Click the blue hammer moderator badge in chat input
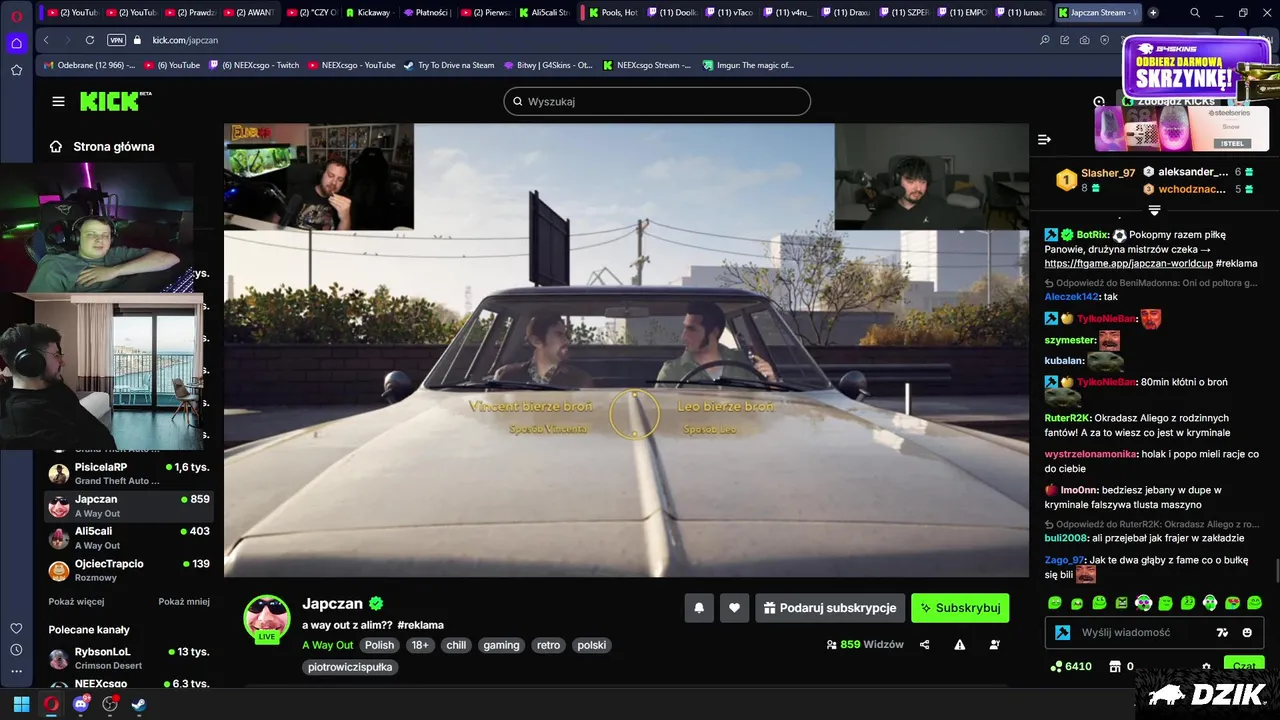 1063,633
